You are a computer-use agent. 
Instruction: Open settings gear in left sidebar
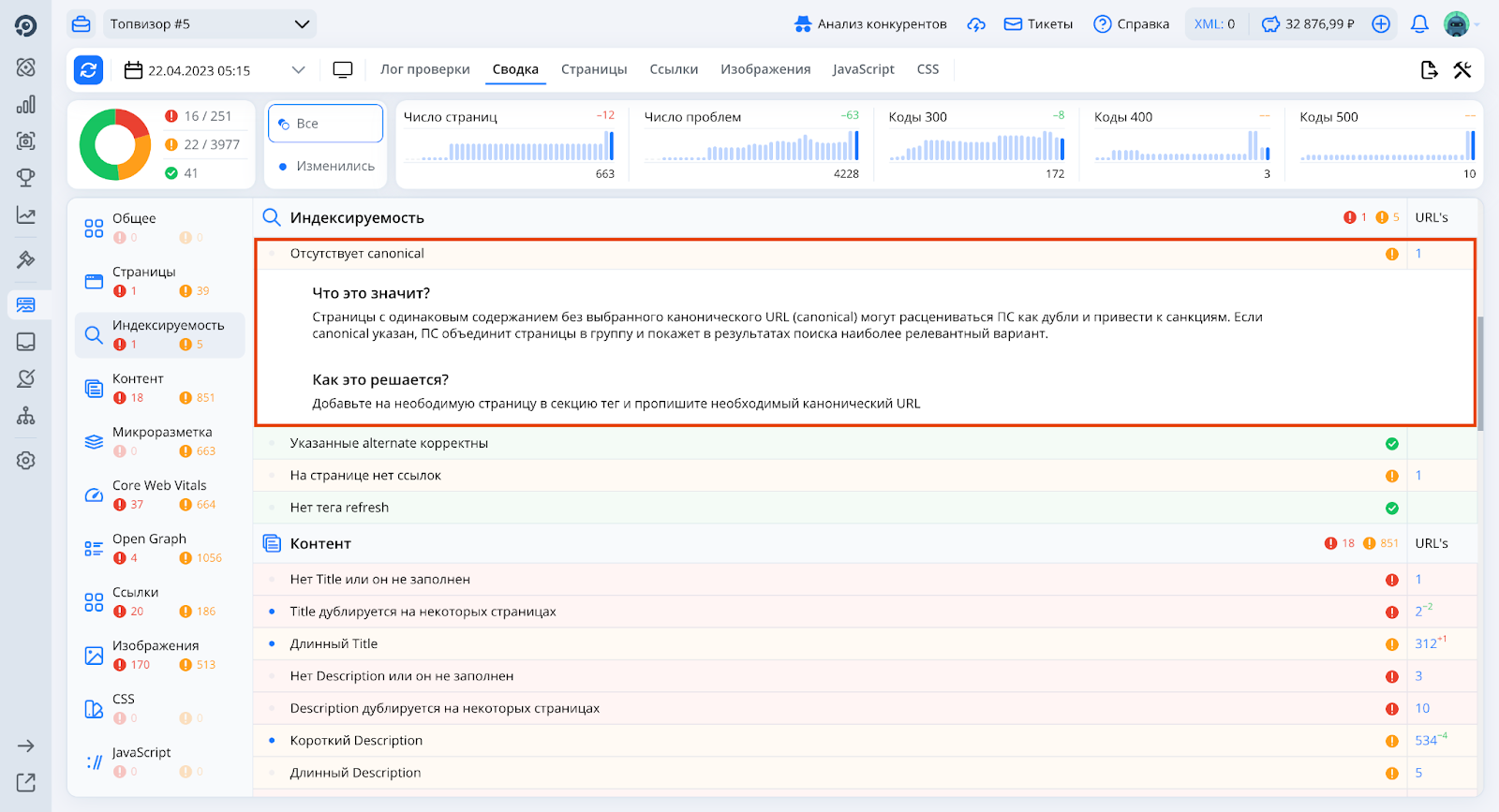click(26, 461)
